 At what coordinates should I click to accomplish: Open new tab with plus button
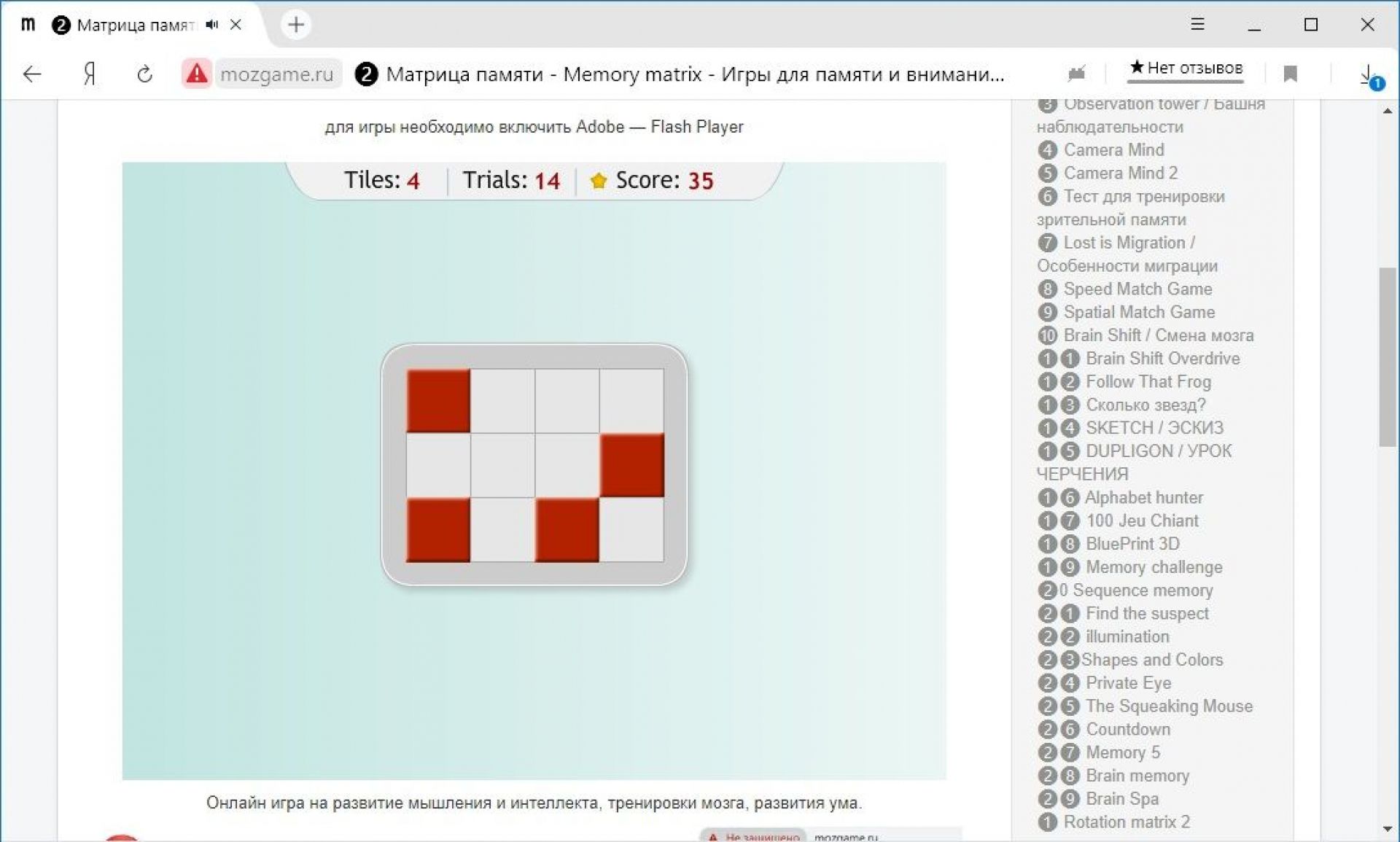[296, 25]
